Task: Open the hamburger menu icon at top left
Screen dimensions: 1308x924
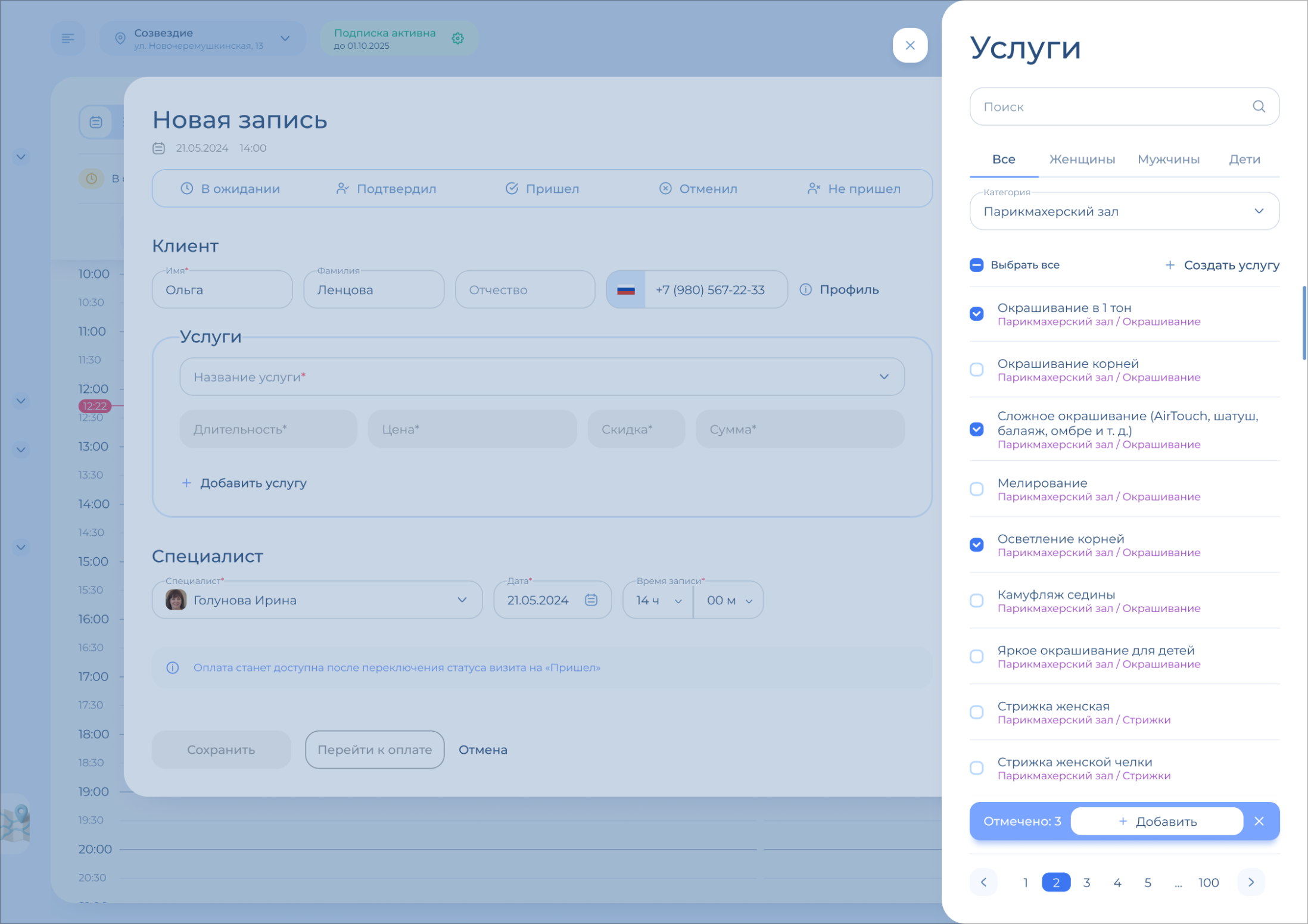Action: pos(68,39)
